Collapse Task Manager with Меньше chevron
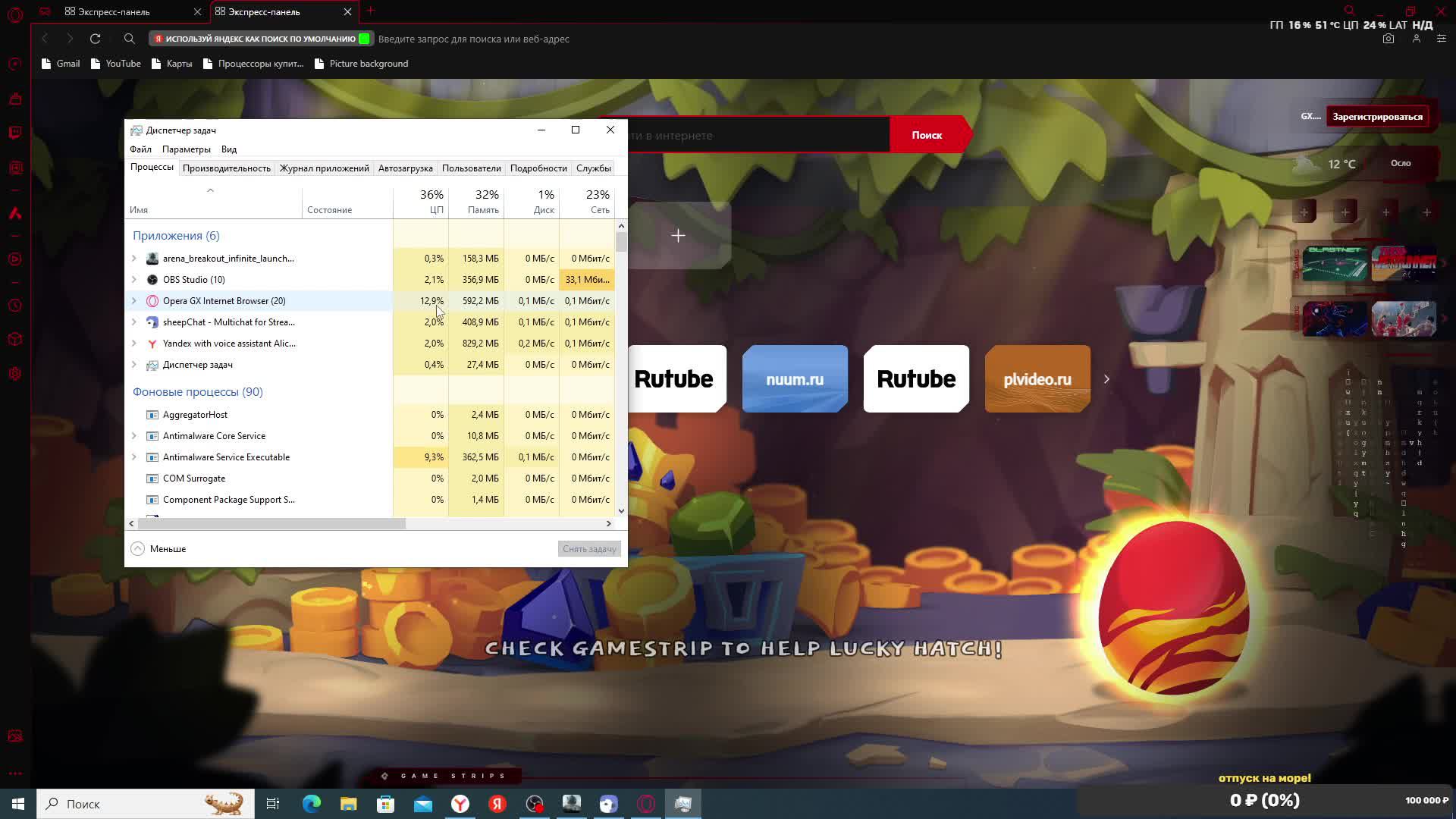Viewport: 1456px width, 819px height. [137, 549]
